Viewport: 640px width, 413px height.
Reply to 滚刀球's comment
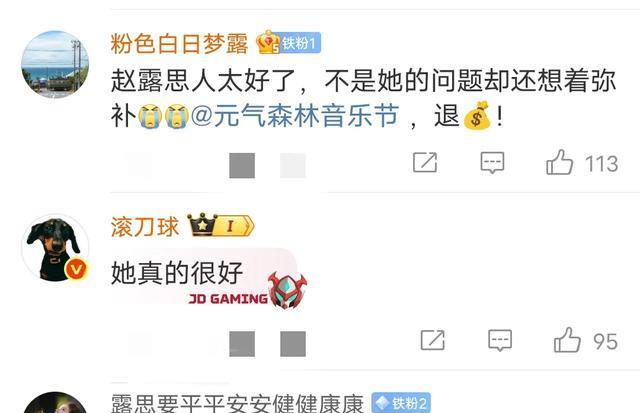point(500,340)
